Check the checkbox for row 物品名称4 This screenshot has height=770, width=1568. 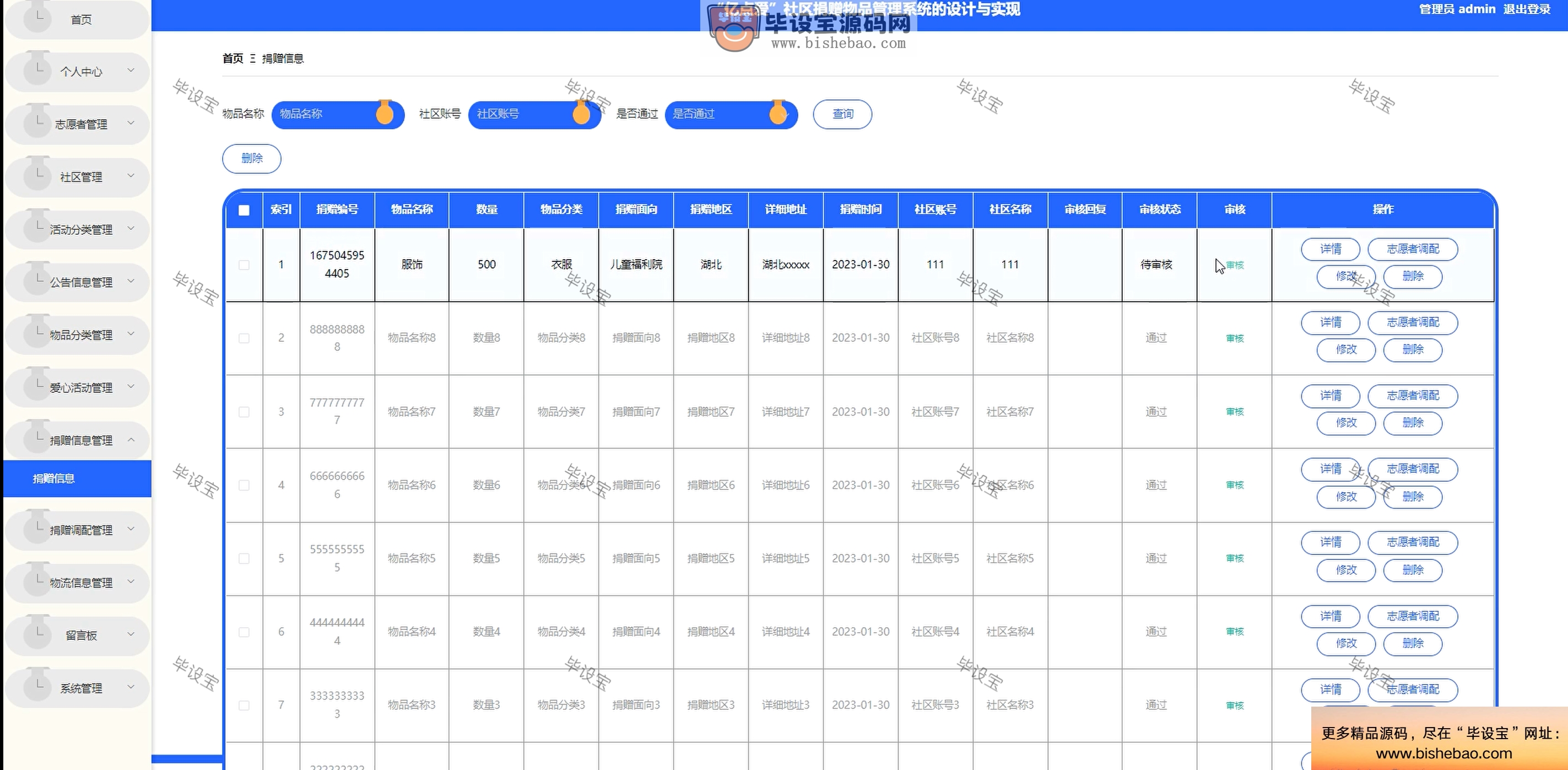tap(244, 632)
